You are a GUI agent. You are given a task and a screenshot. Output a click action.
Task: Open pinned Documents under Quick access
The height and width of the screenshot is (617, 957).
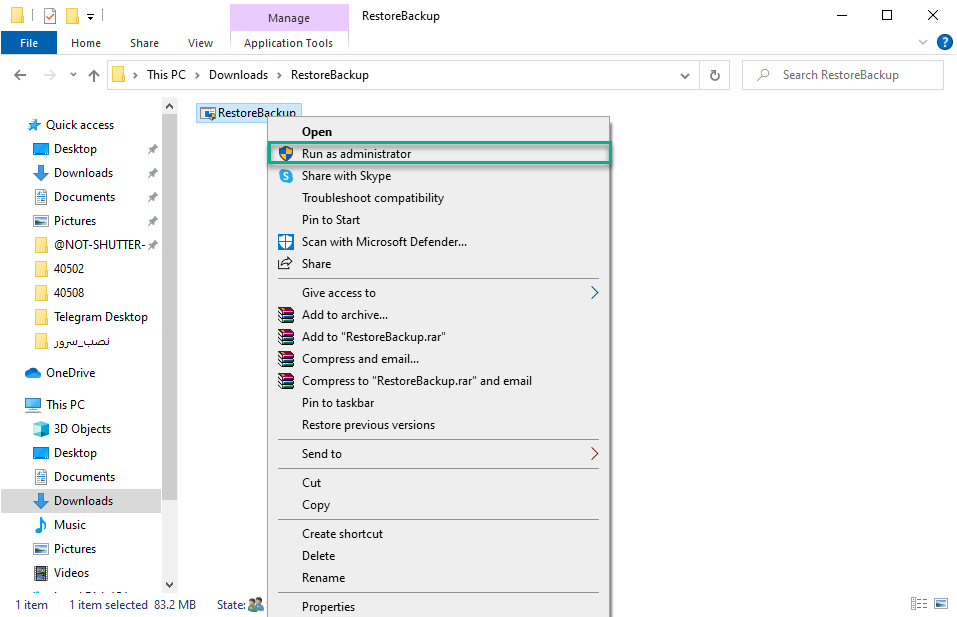tap(84, 197)
